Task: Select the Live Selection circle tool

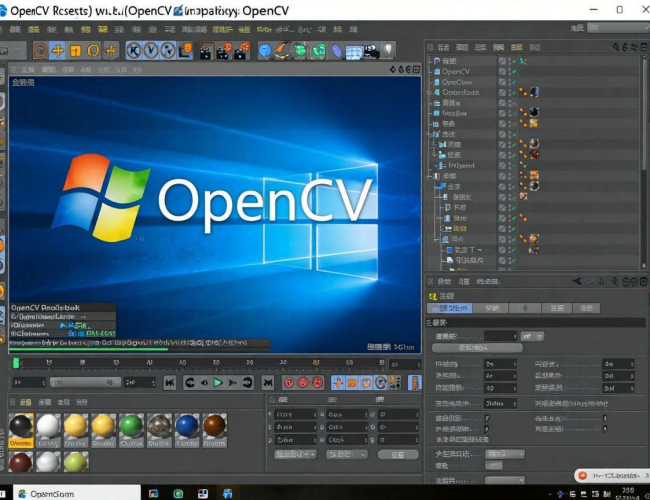Action: 40,51
